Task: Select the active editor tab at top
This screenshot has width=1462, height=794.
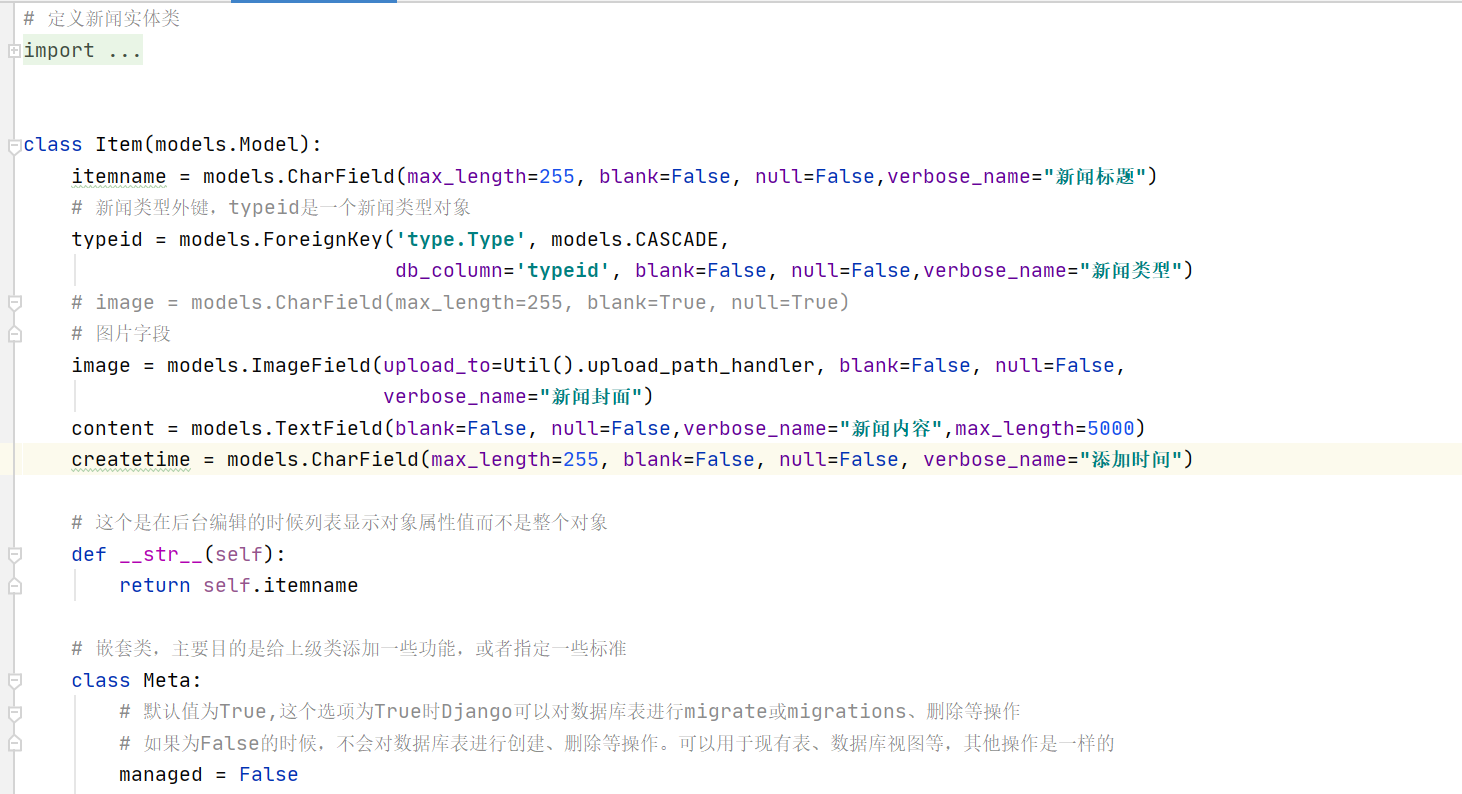Action: [x=313, y=4]
